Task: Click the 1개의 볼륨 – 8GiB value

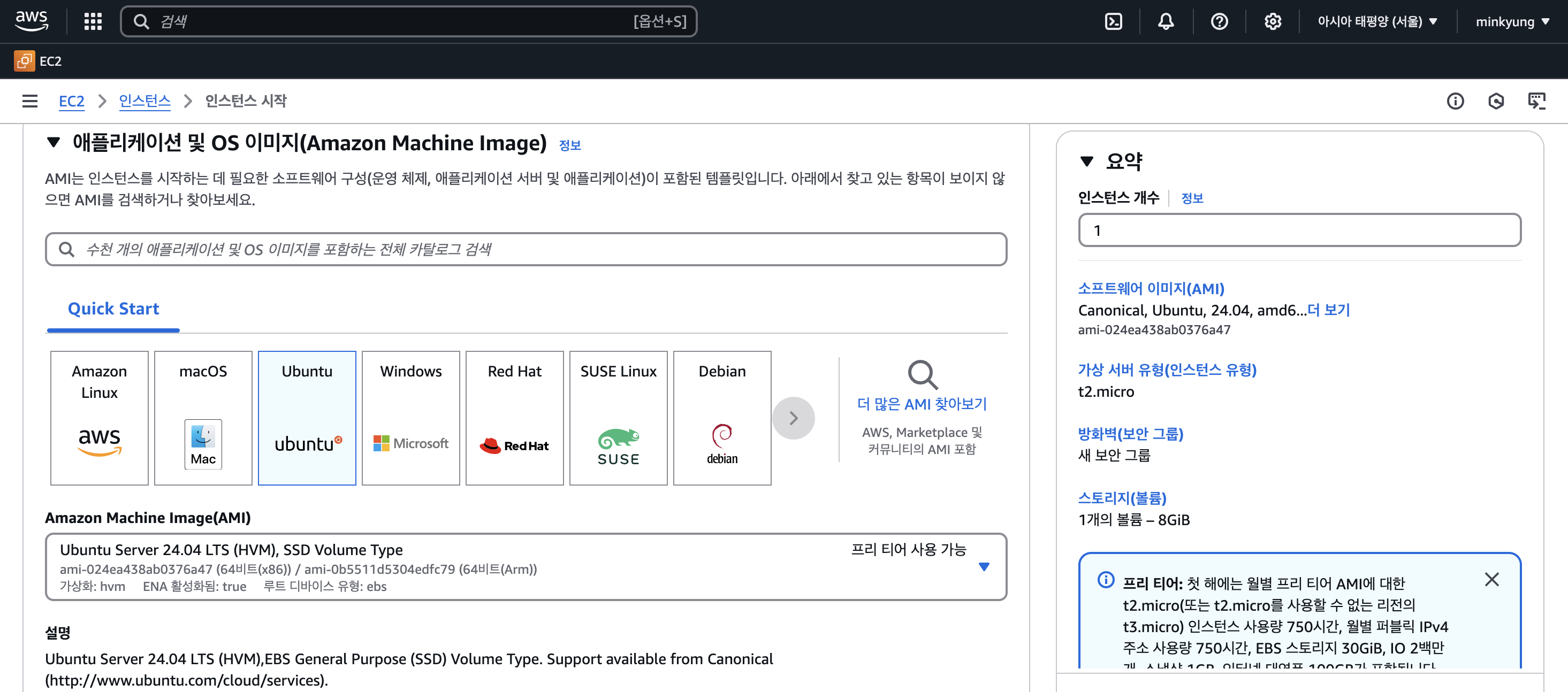Action: coord(1133,520)
